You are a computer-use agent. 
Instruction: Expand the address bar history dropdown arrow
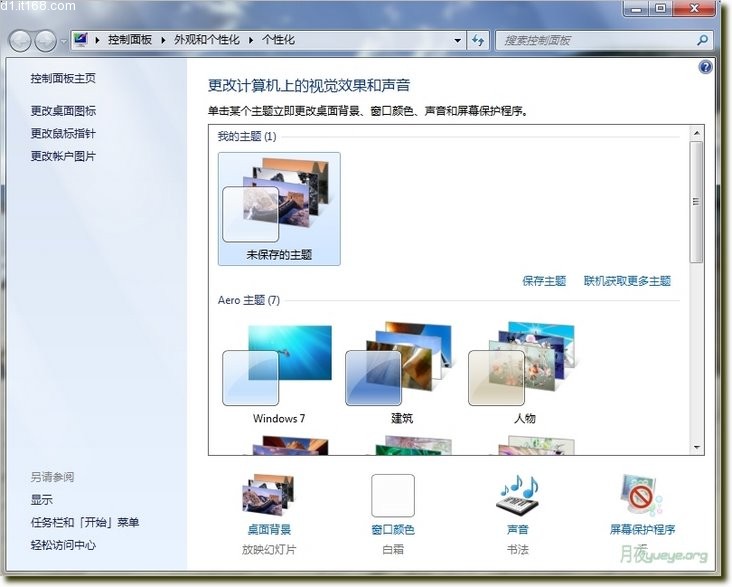point(458,40)
